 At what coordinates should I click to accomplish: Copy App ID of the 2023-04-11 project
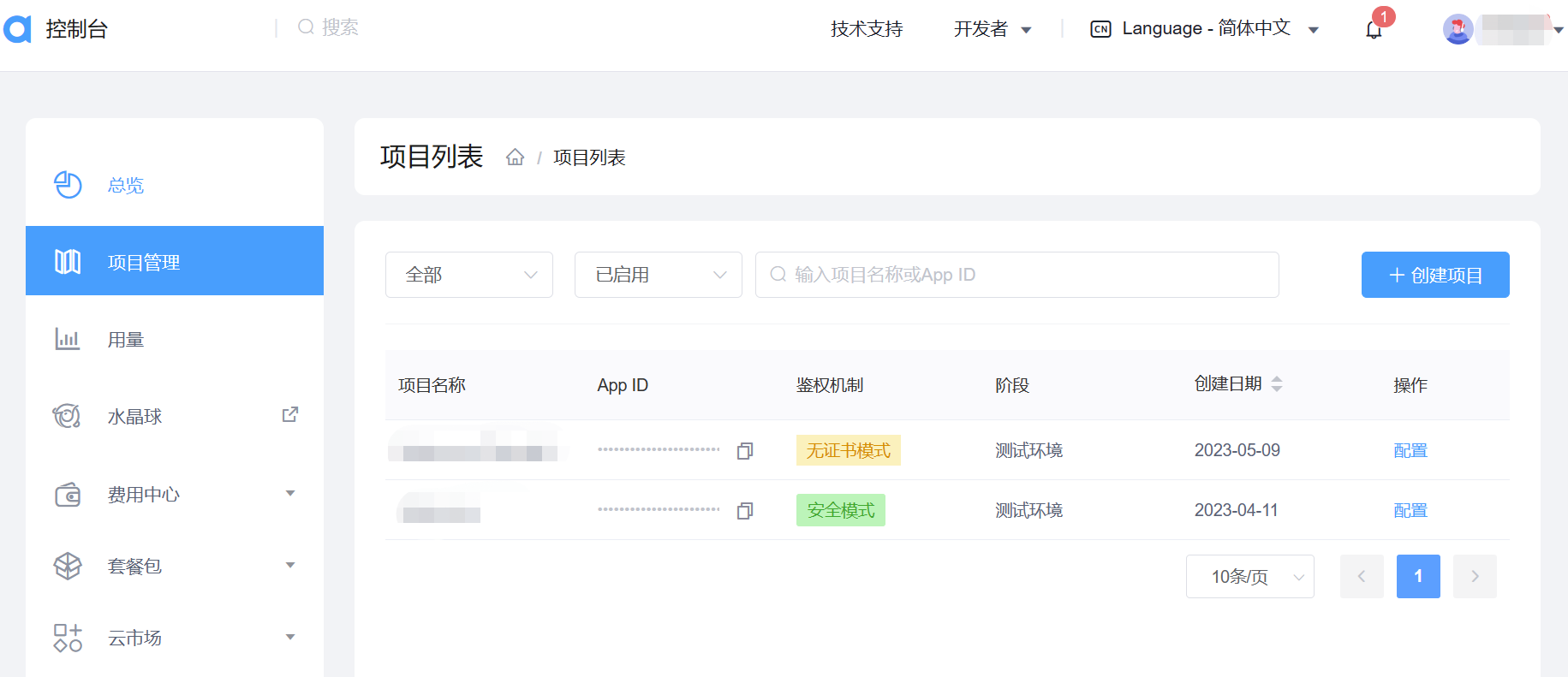(x=745, y=511)
